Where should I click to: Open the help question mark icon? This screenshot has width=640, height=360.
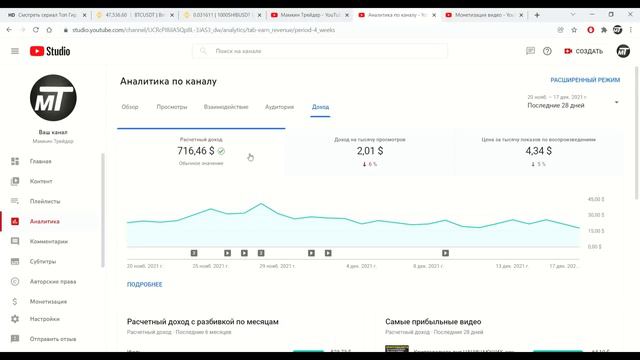coord(547,51)
